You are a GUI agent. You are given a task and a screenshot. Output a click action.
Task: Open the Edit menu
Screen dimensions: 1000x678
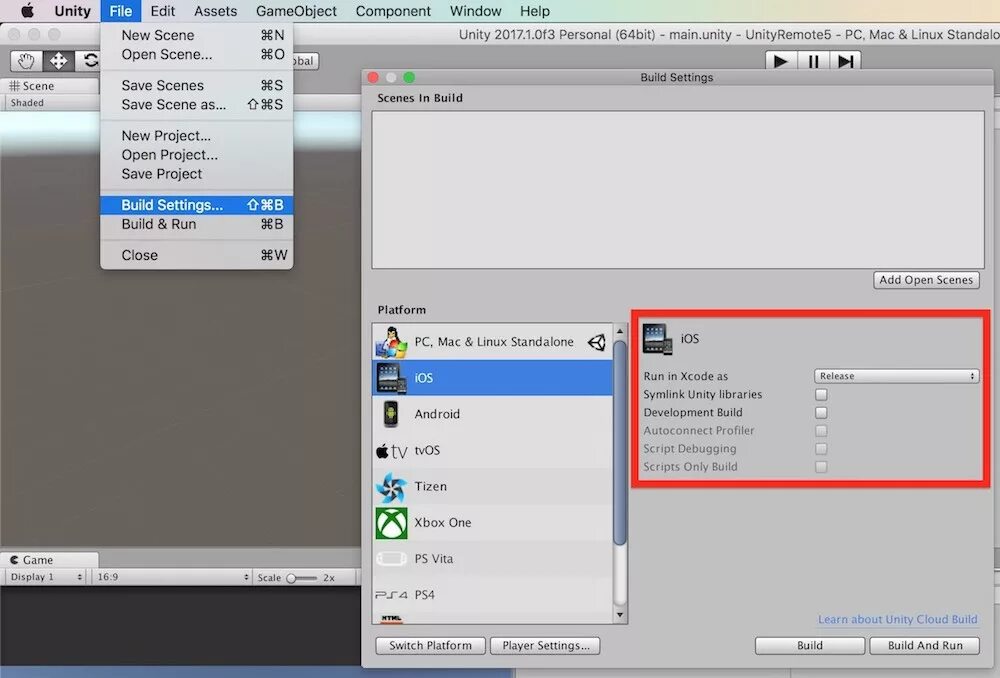(163, 11)
